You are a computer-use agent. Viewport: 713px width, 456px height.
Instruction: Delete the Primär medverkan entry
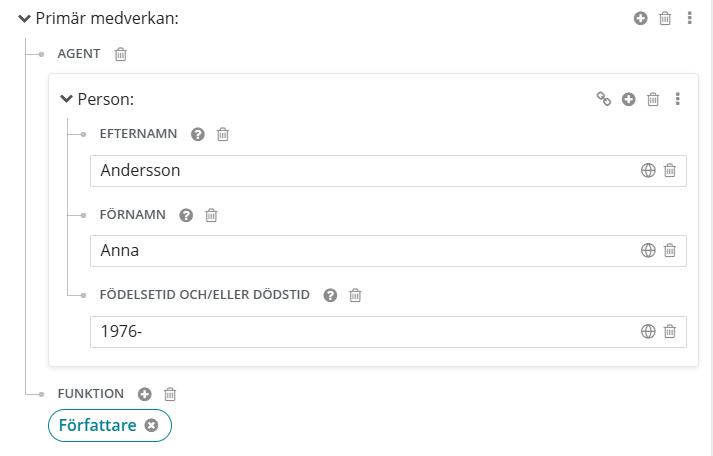point(665,18)
